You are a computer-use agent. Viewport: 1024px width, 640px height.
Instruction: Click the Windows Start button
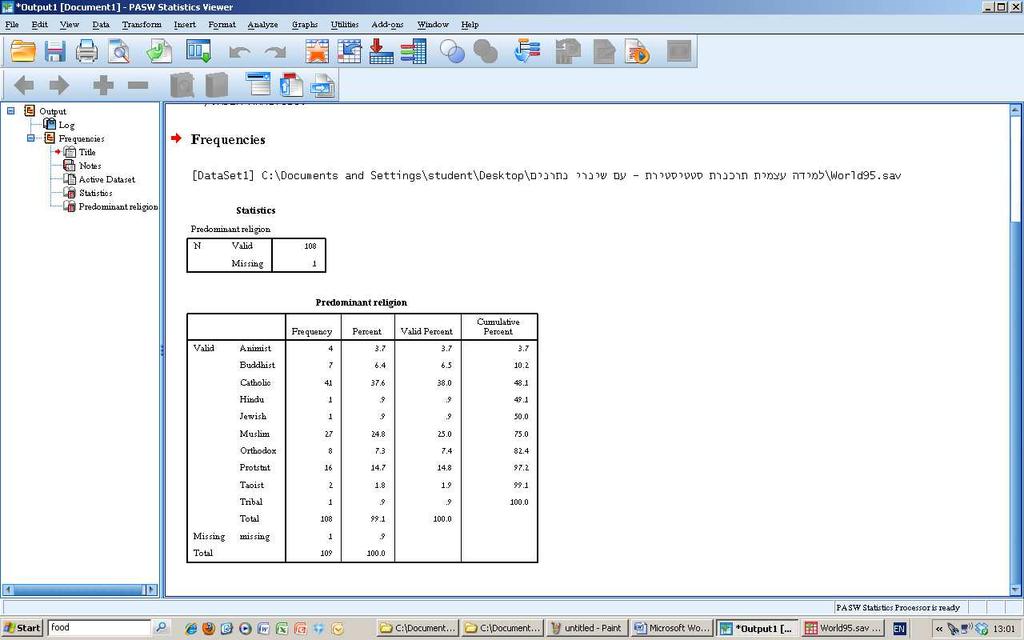click(22, 628)
